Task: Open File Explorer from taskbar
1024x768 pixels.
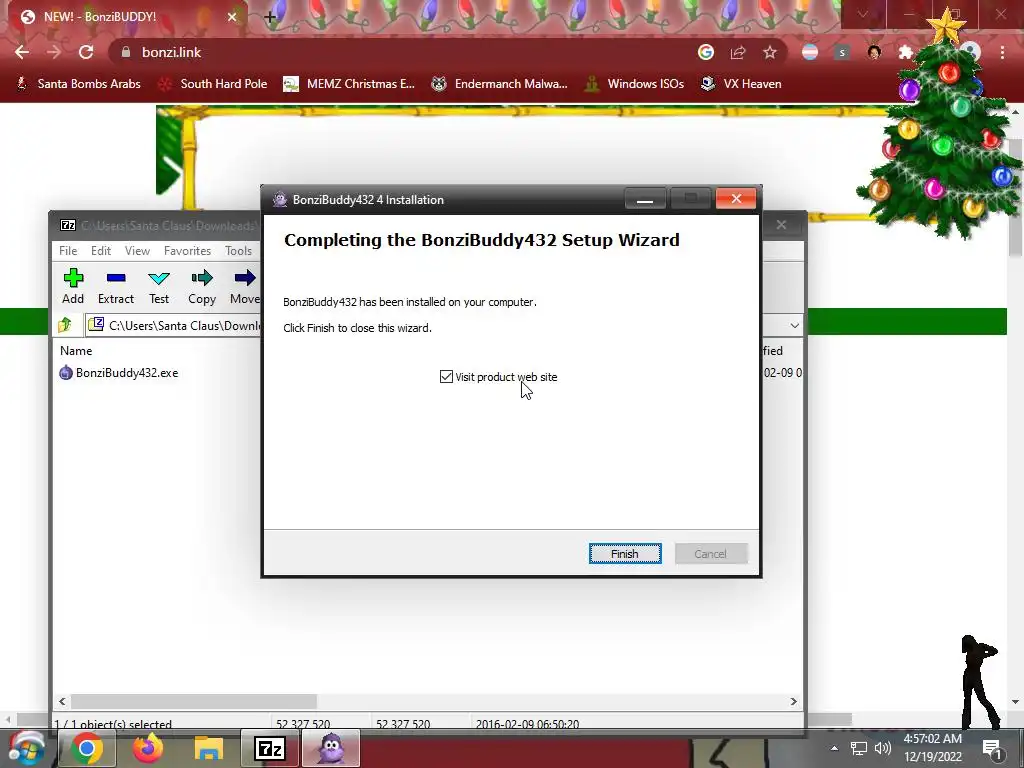Action: point(208,748)
